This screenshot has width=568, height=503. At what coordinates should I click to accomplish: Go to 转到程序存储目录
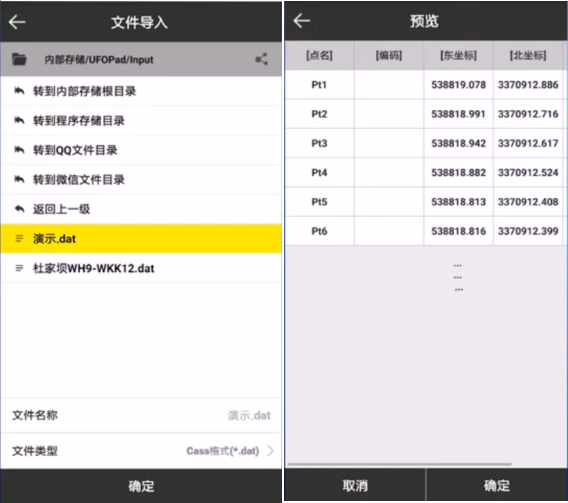[x=141, y=120]
